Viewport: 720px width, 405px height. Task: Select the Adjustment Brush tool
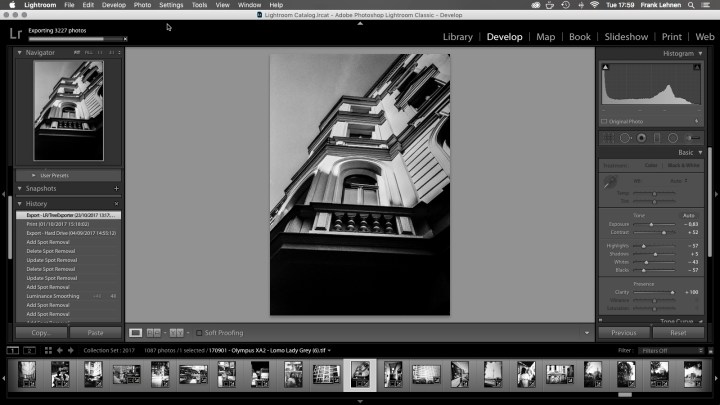tap(692, 137)
